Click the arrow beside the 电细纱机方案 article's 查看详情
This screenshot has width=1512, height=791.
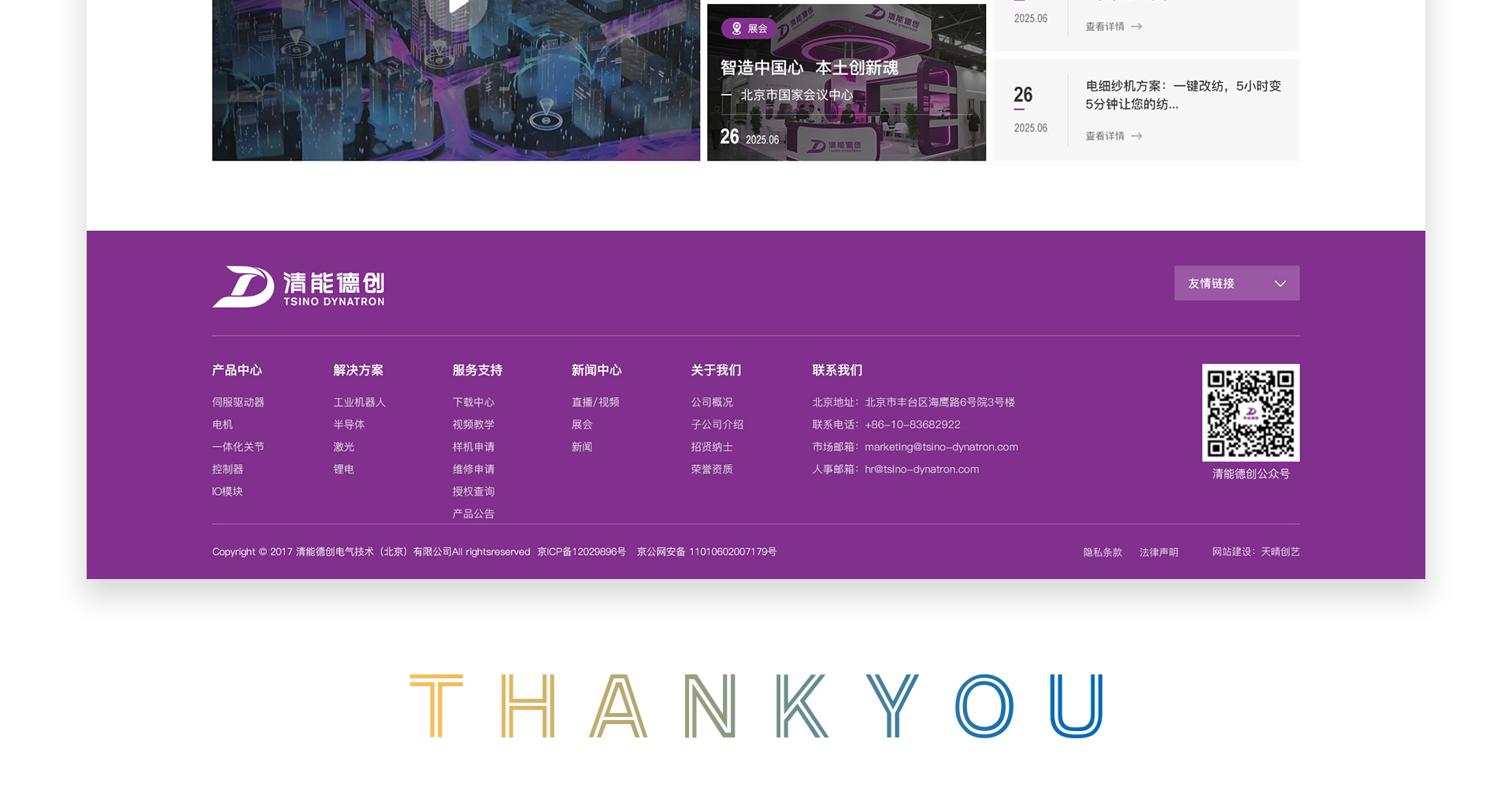(1136, 136)
